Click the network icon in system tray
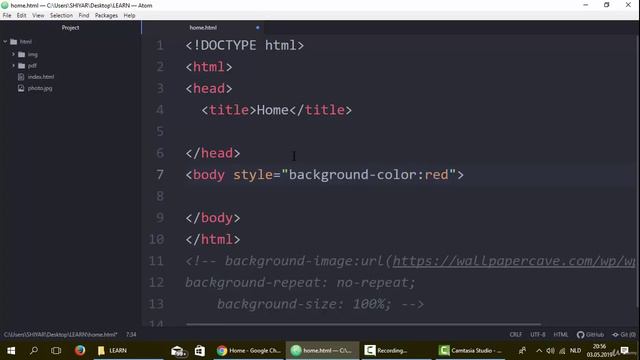Screen dimensions: 640x360 (x=562, y=351)
